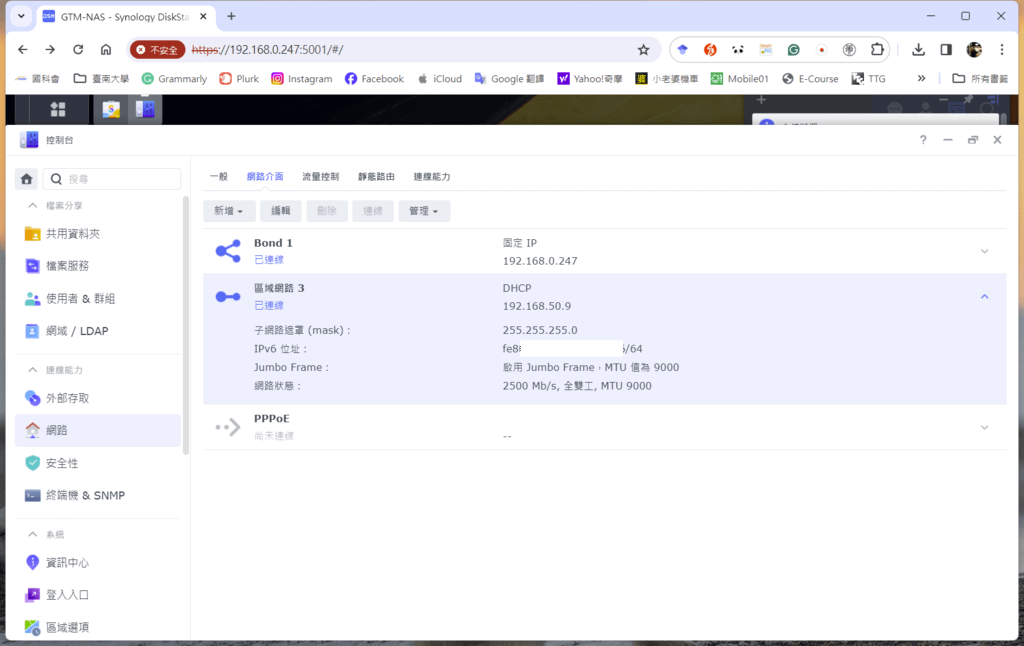The width and height of the screenshot is (1024, 646).
Task: Click the not-secure (不安全) site warning badge
Action: pos(157,50)
